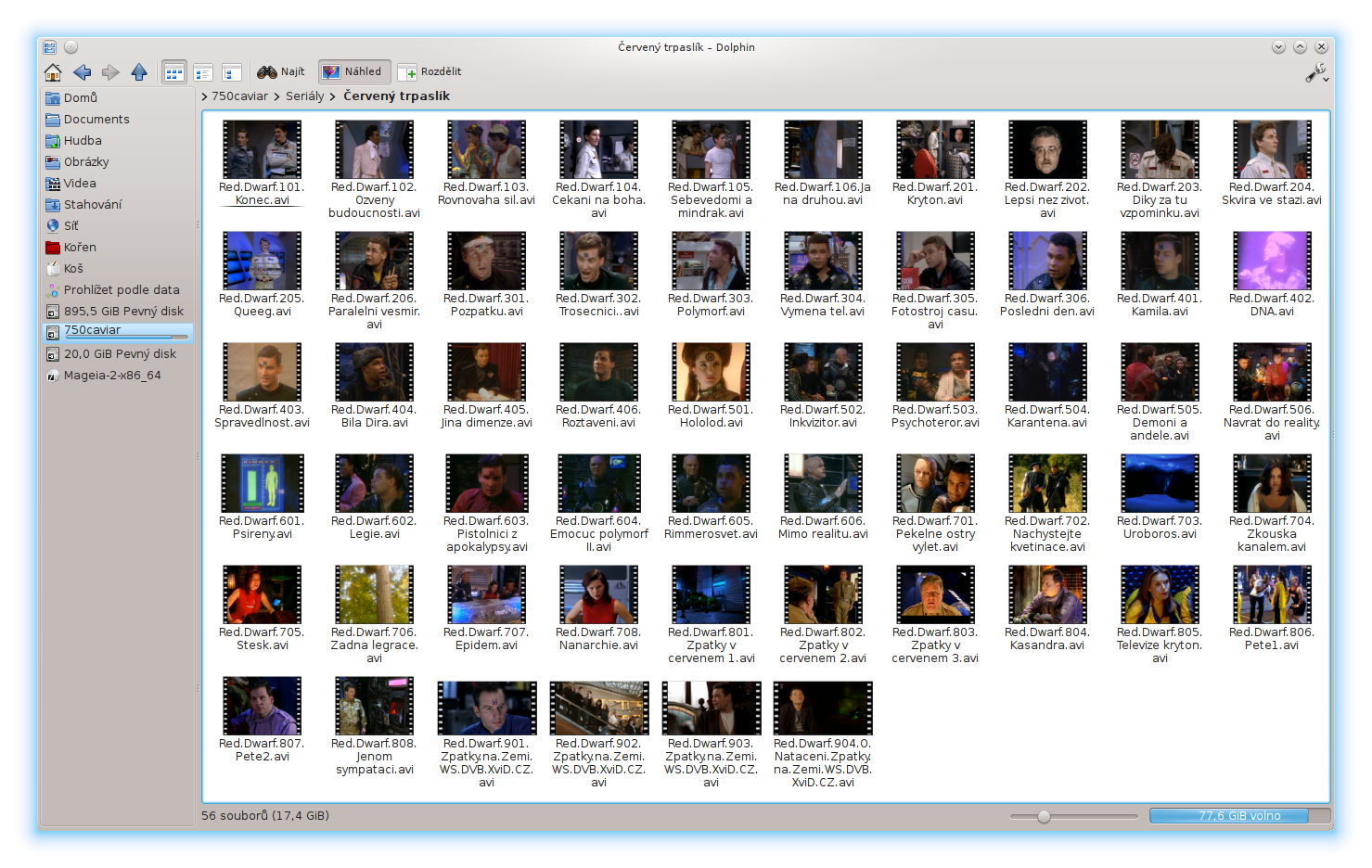Select Red.Dwarf.201.Kryton.avi thumbnail
Screen dimensions: 1372x868
pos(935,149)
